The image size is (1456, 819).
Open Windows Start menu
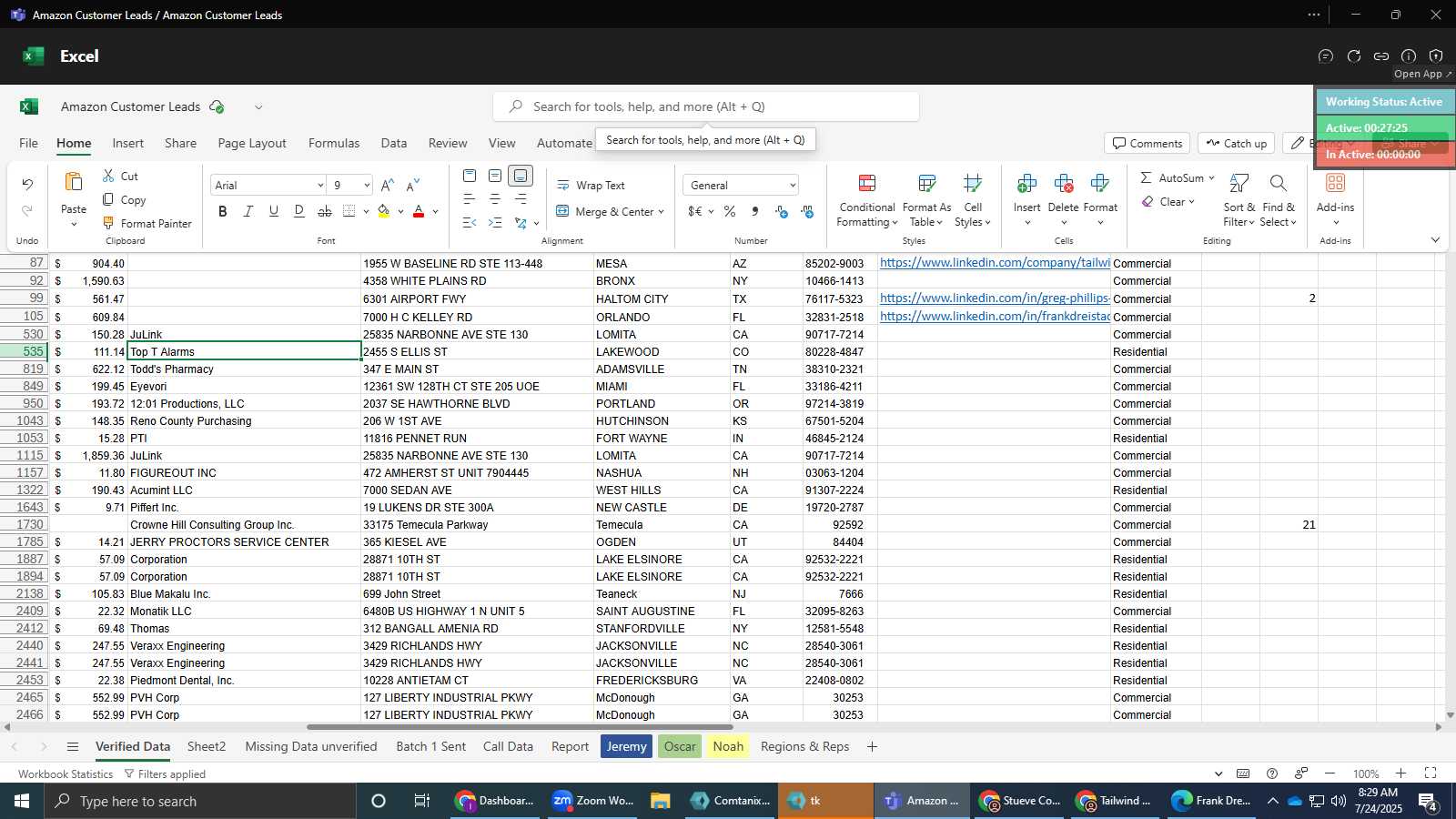[22, 801]
